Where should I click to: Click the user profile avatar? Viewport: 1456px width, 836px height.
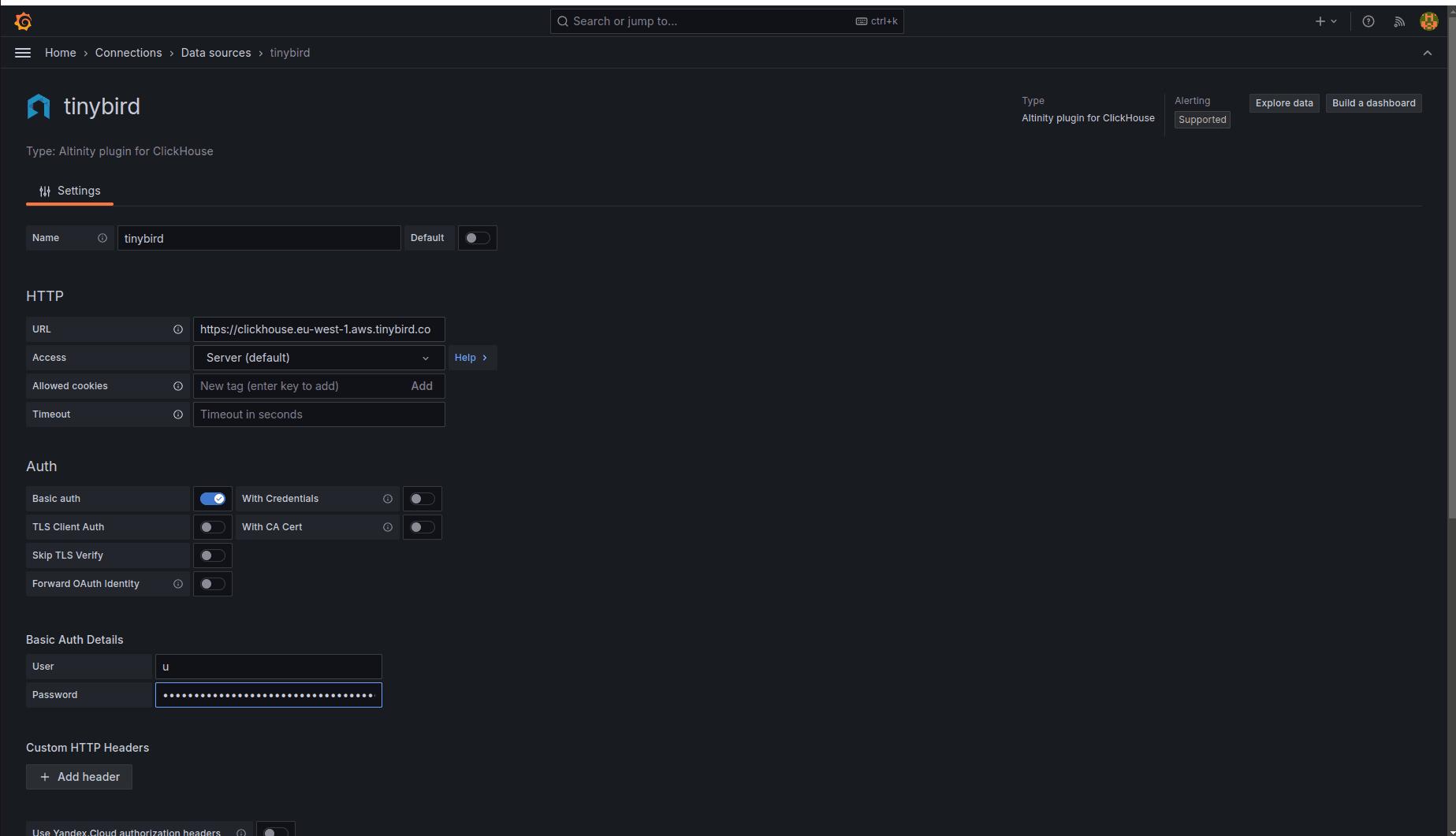[1428, 21]
